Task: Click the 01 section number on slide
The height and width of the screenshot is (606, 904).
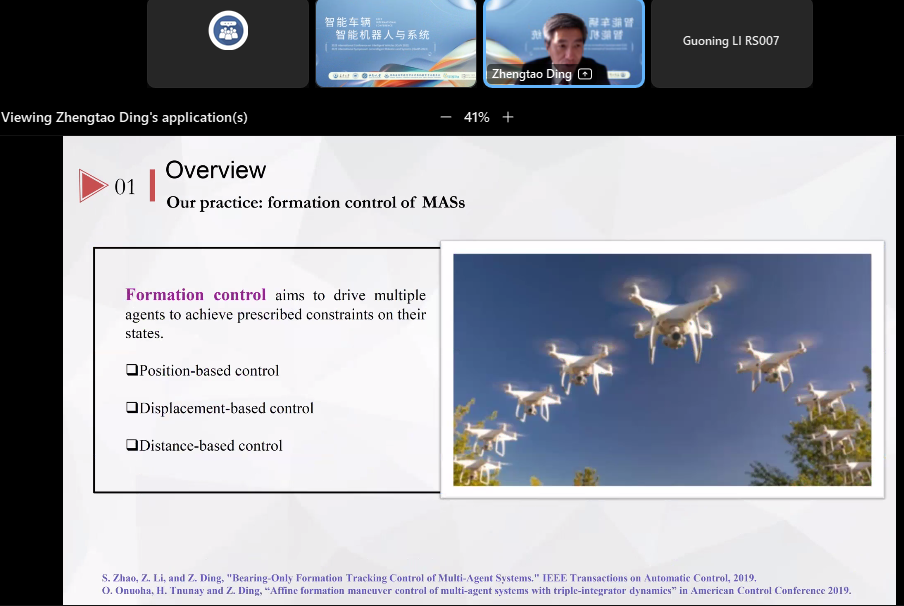Action: click(125, 187)
